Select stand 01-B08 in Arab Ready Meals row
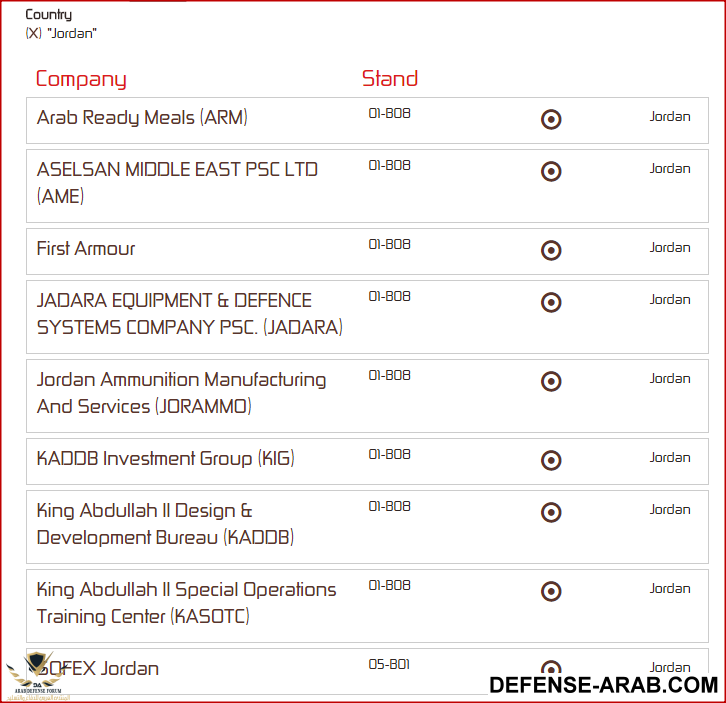 tap(389, 113)
